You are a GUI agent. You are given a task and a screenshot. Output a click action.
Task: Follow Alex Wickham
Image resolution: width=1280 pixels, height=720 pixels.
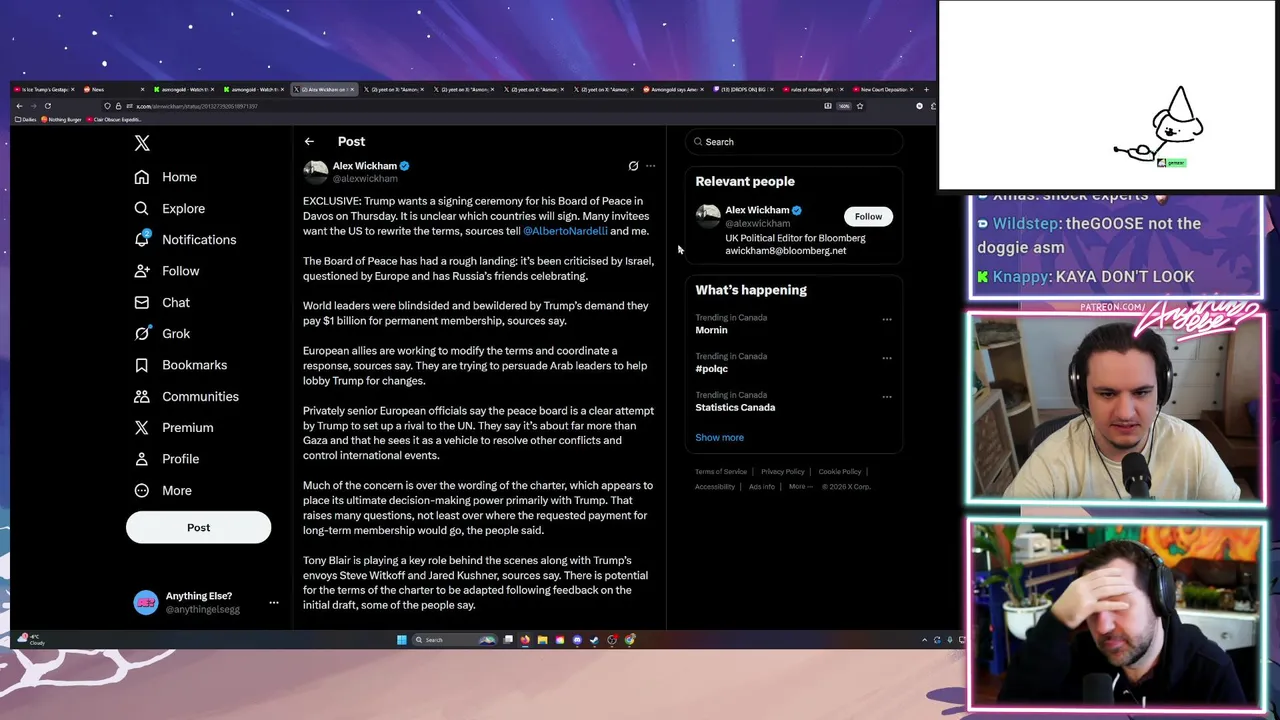coord(868,216)
